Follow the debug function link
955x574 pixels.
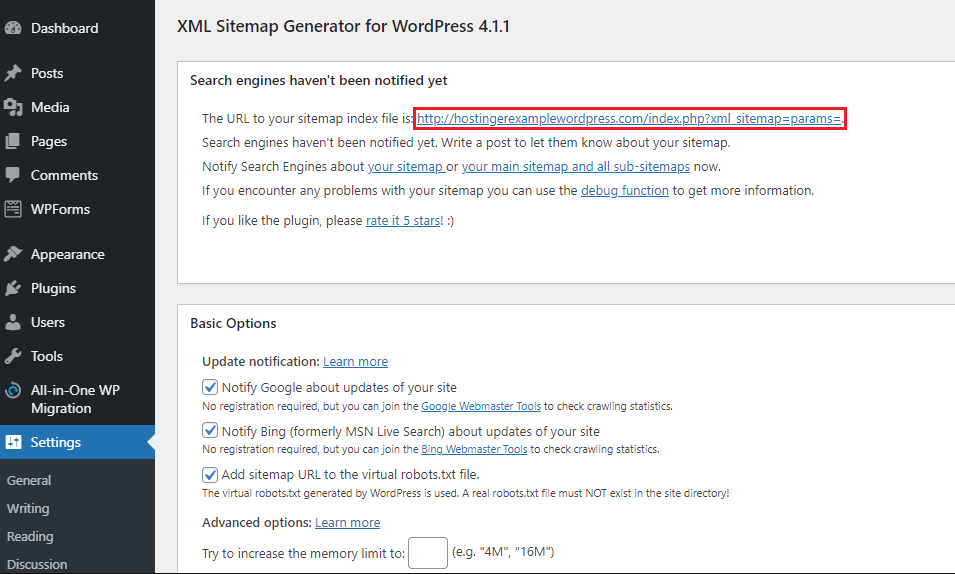click(x=624, y=191)
